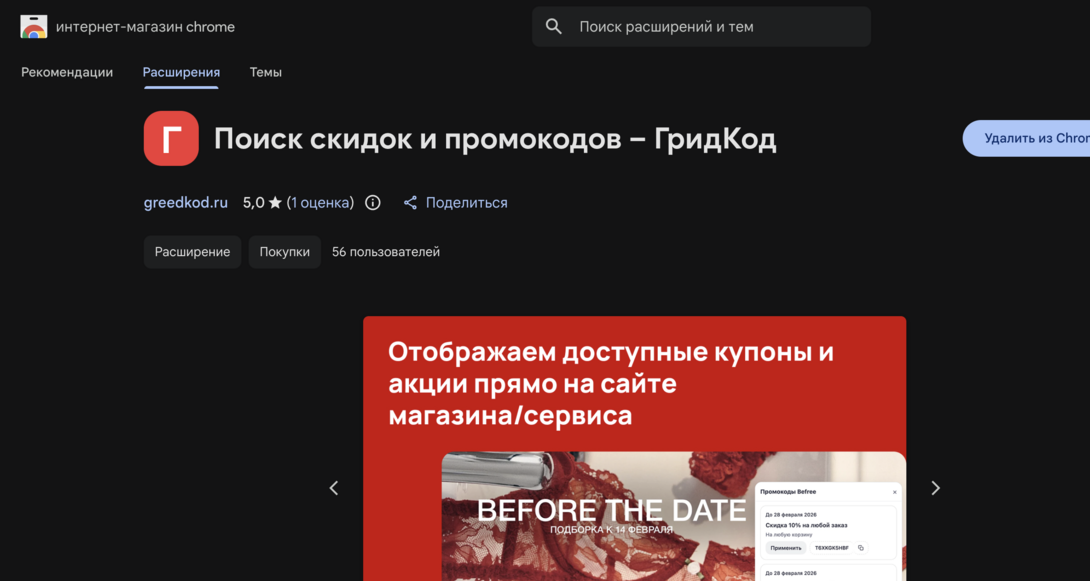Open the Рекомендации tab
The image size is (1090, 581).
point(67,72)
